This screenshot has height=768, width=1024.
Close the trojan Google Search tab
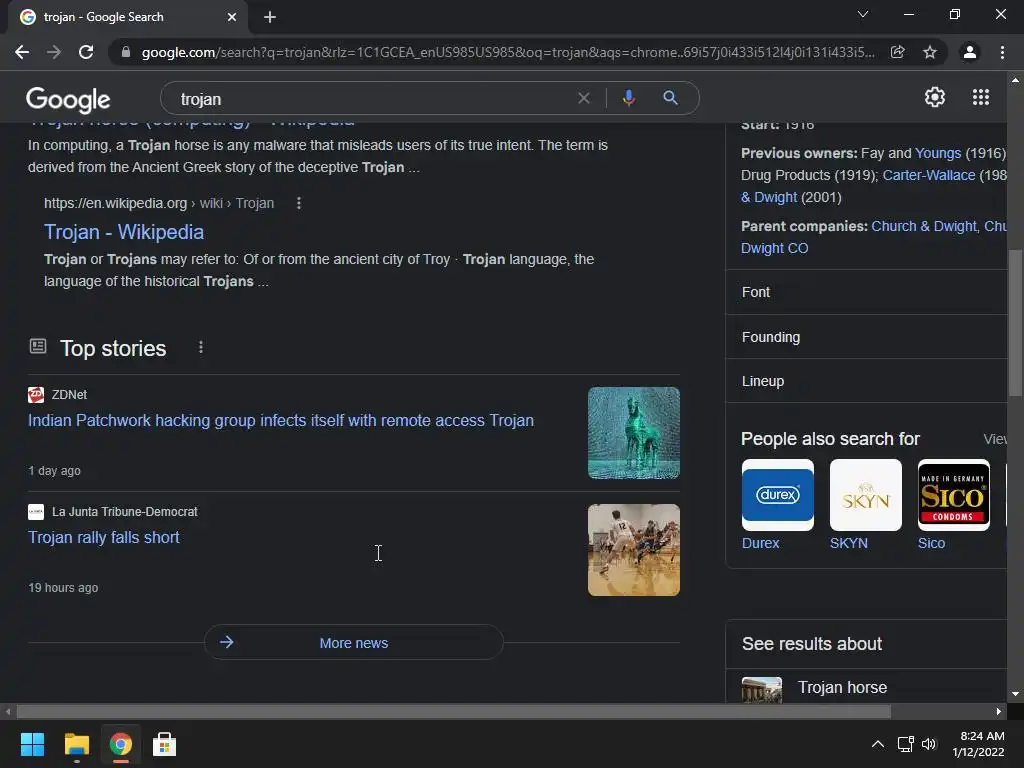(232, 17)
